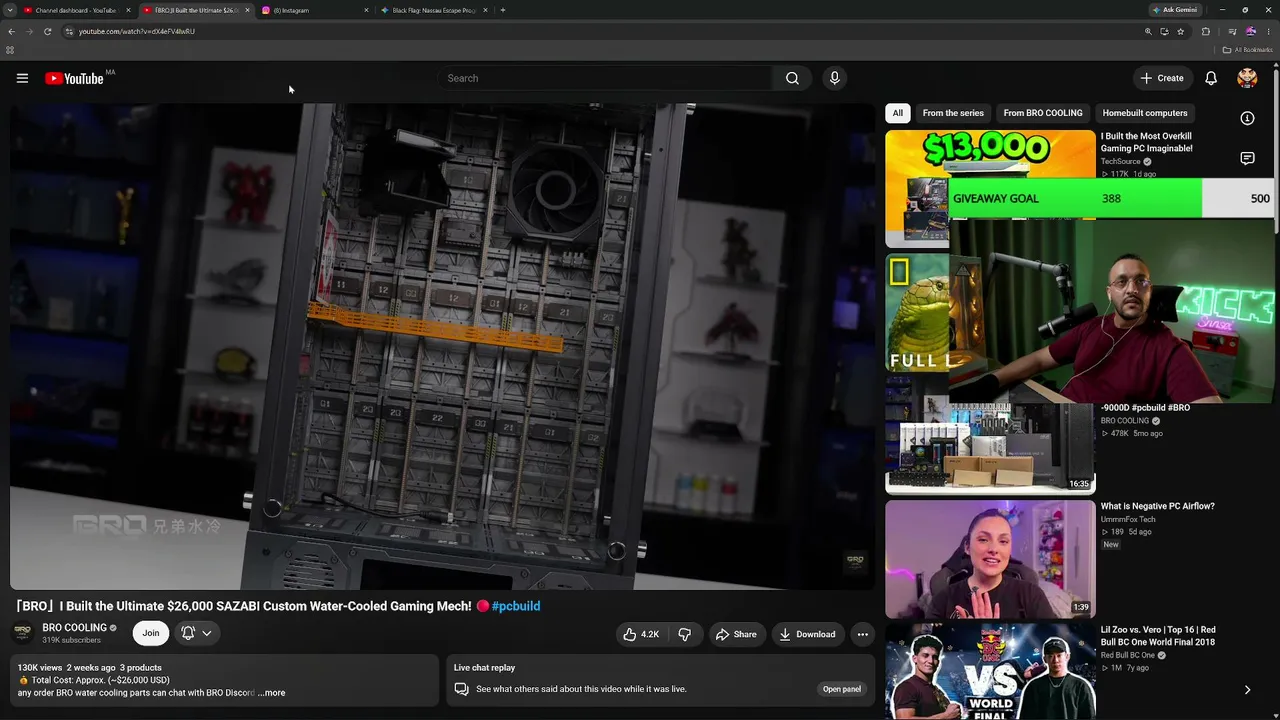
Task: Open a new browser tab
Action: tap(502, 10)
